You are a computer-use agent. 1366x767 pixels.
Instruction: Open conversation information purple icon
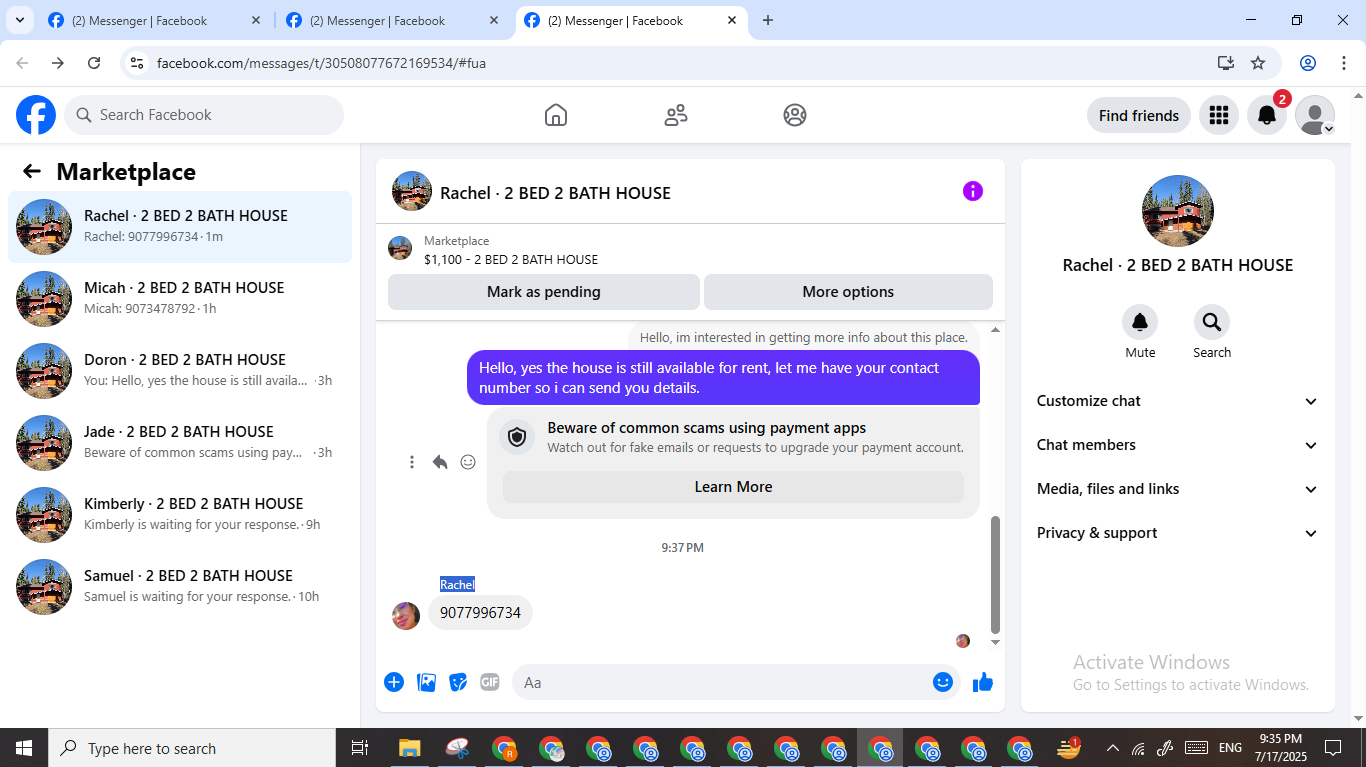pos(973,191)
